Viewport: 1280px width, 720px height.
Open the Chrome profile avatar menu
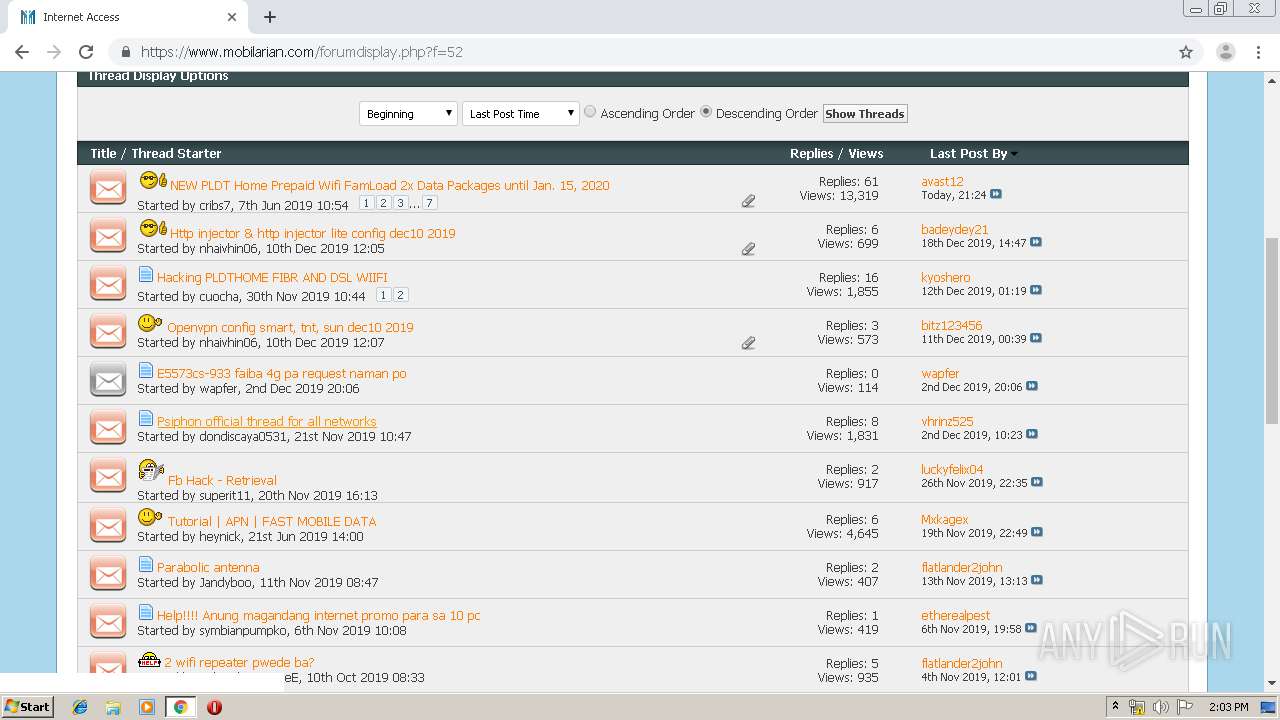coord(1225,52)
